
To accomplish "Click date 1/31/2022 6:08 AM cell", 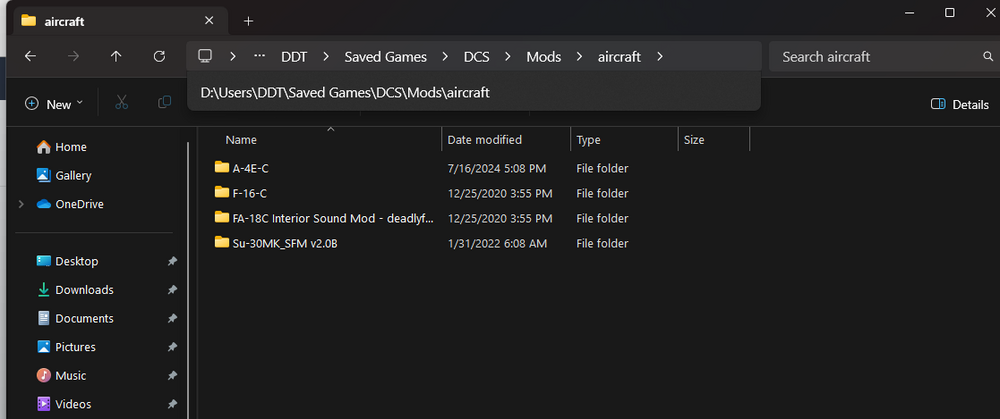I will coord(497,244).
